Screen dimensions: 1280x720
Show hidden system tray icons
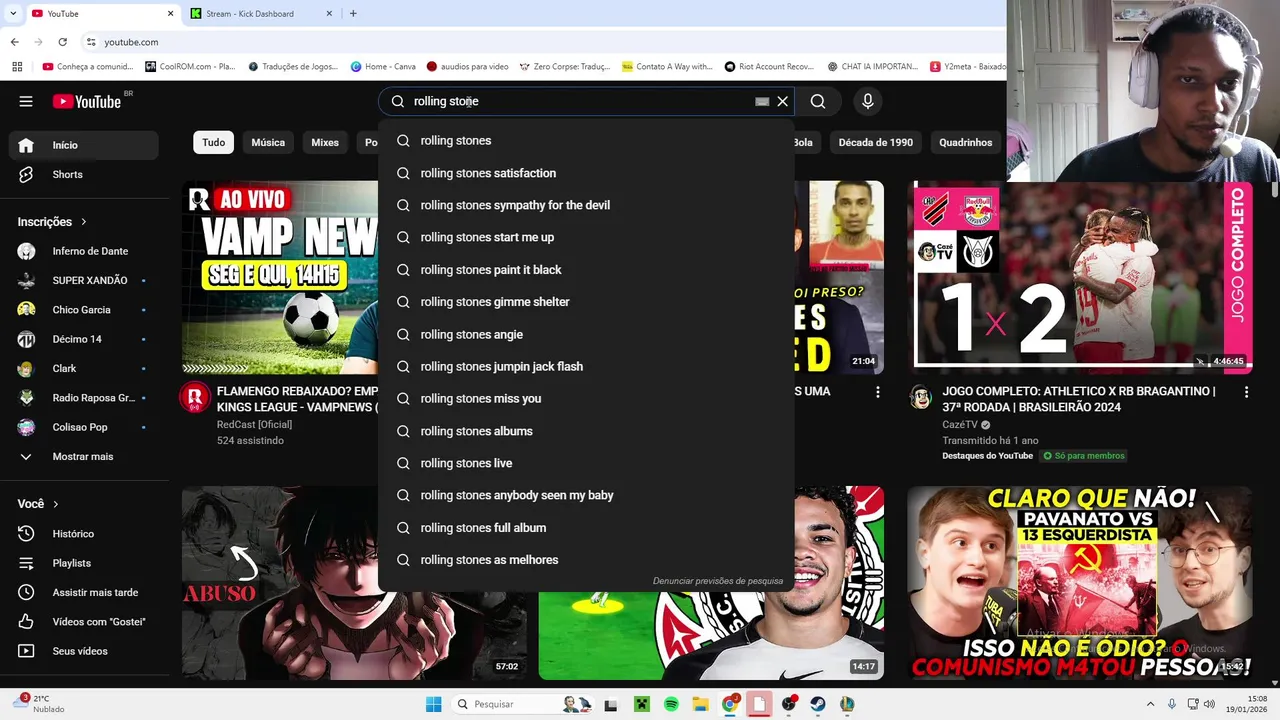[1150, 705]
